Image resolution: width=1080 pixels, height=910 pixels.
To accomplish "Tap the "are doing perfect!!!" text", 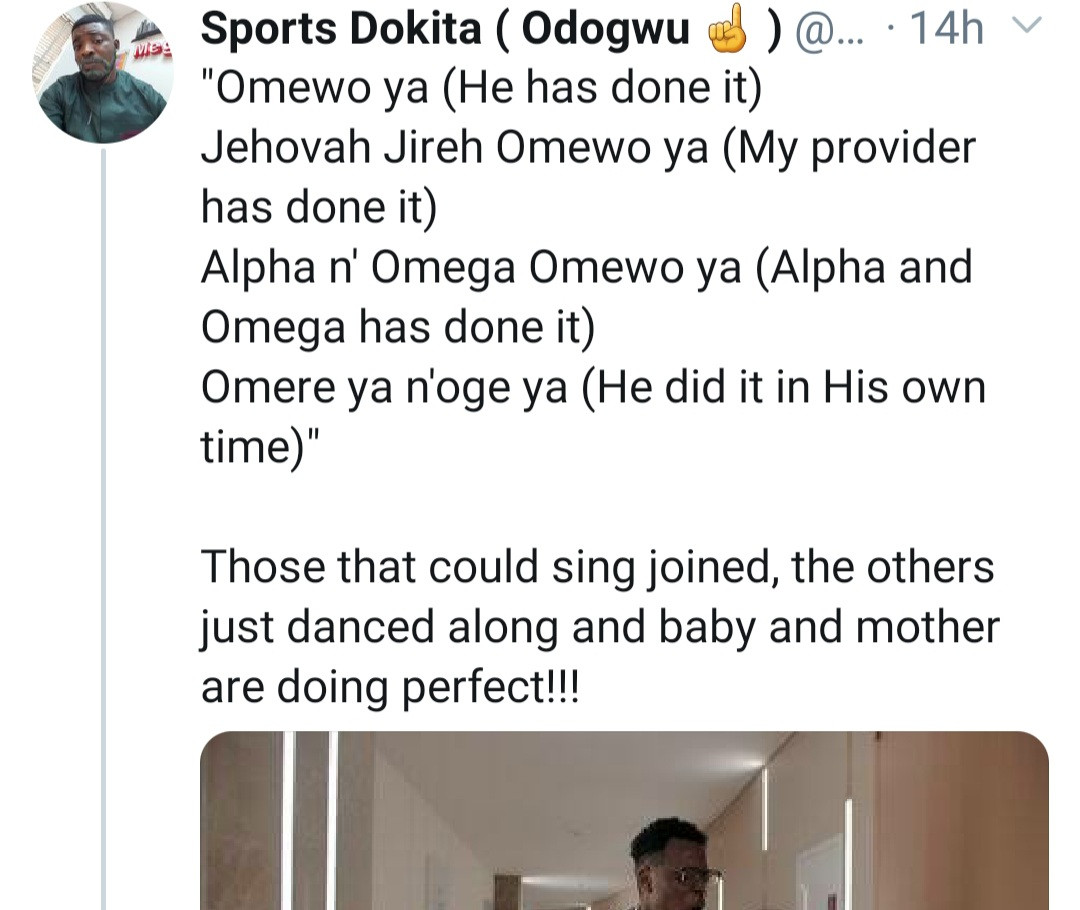I will pos(390,687).
